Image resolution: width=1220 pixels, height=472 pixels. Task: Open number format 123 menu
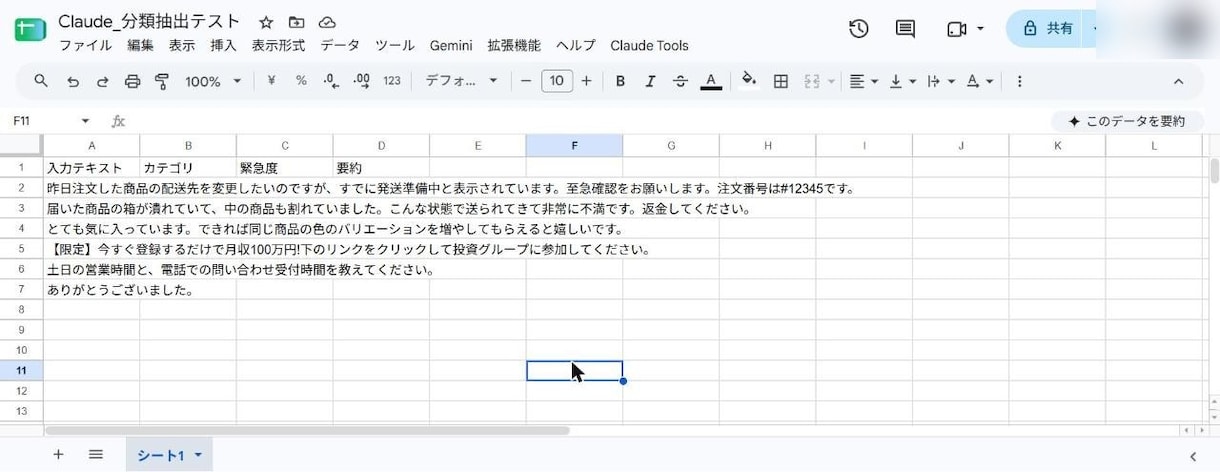(x=392, y=81)
